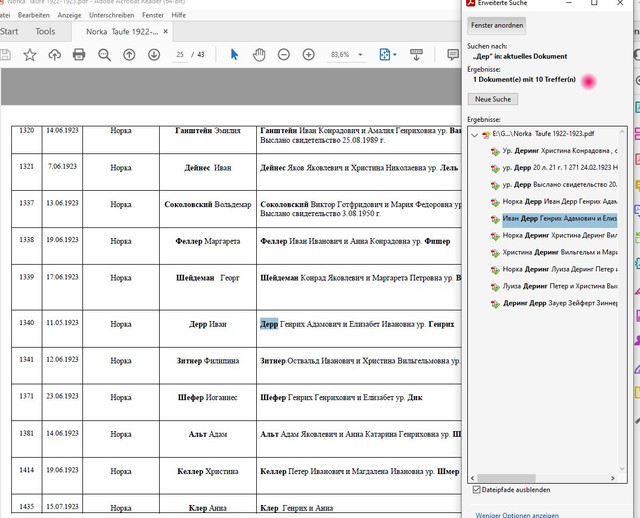This screenshot has width=640, height=518.
Task: Select result 'Деринг Дерр Зауер Зейферт'
Action: click(560, 303)
